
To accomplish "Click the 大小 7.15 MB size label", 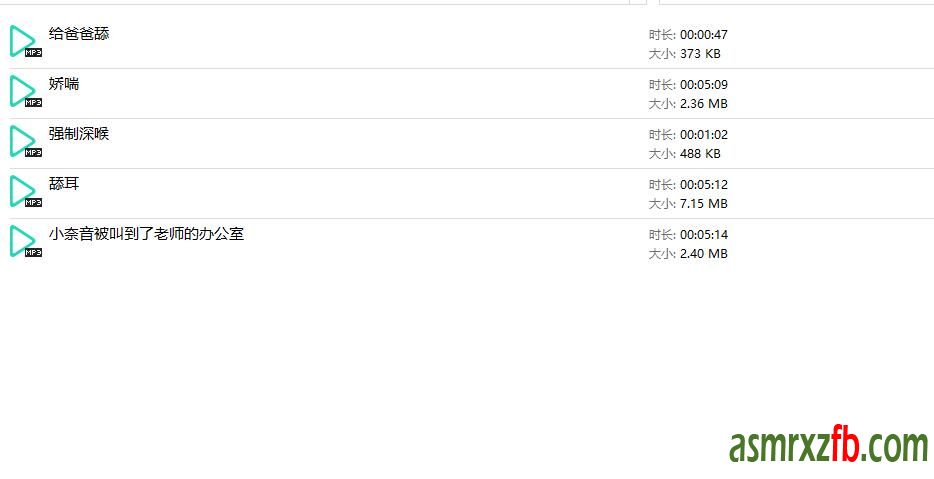I will 688,204.
